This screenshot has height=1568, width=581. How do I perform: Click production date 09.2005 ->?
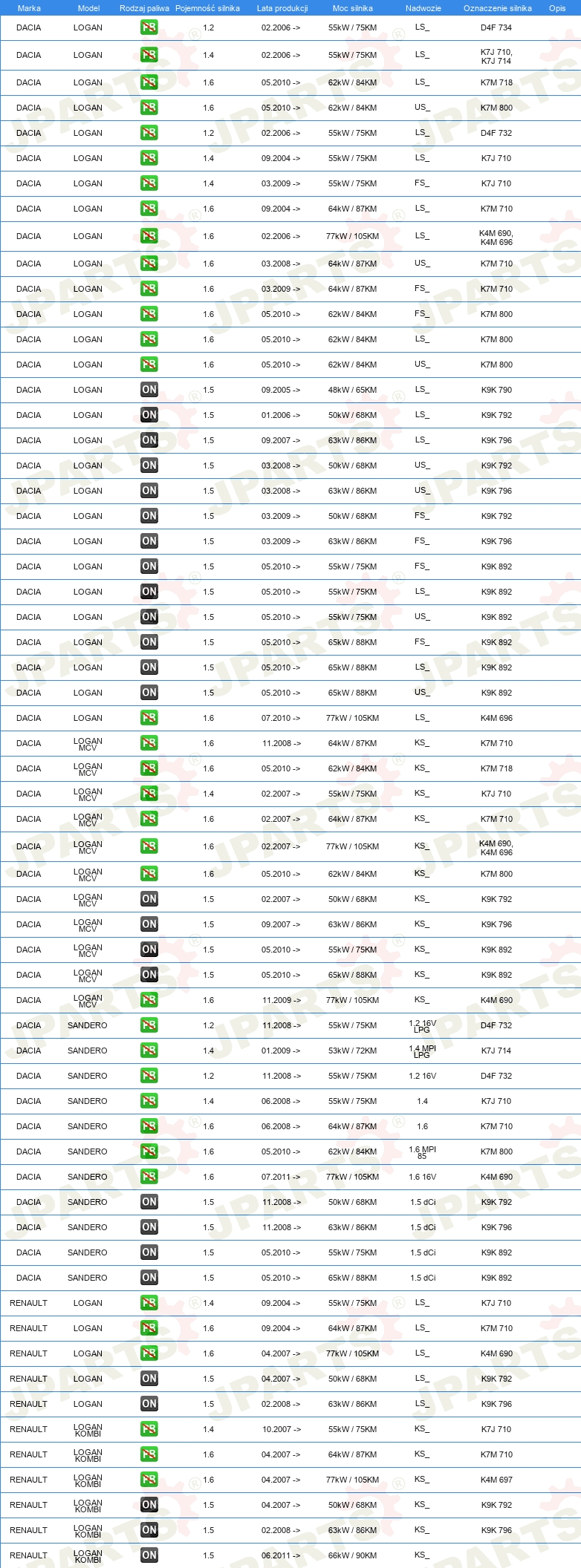[x=281, y=390]
